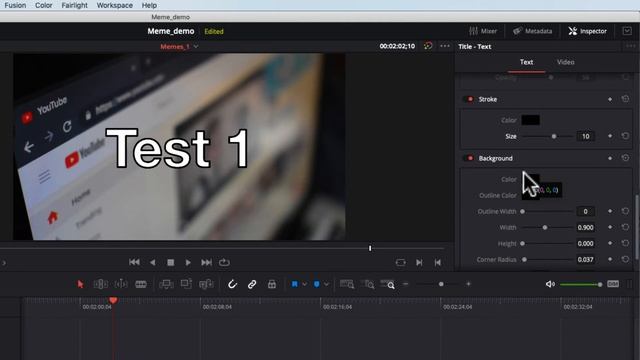Toggle the Background enable switch
Viewport: 640px width, 360px height.
pyautogui.click(x=468, y=158)
